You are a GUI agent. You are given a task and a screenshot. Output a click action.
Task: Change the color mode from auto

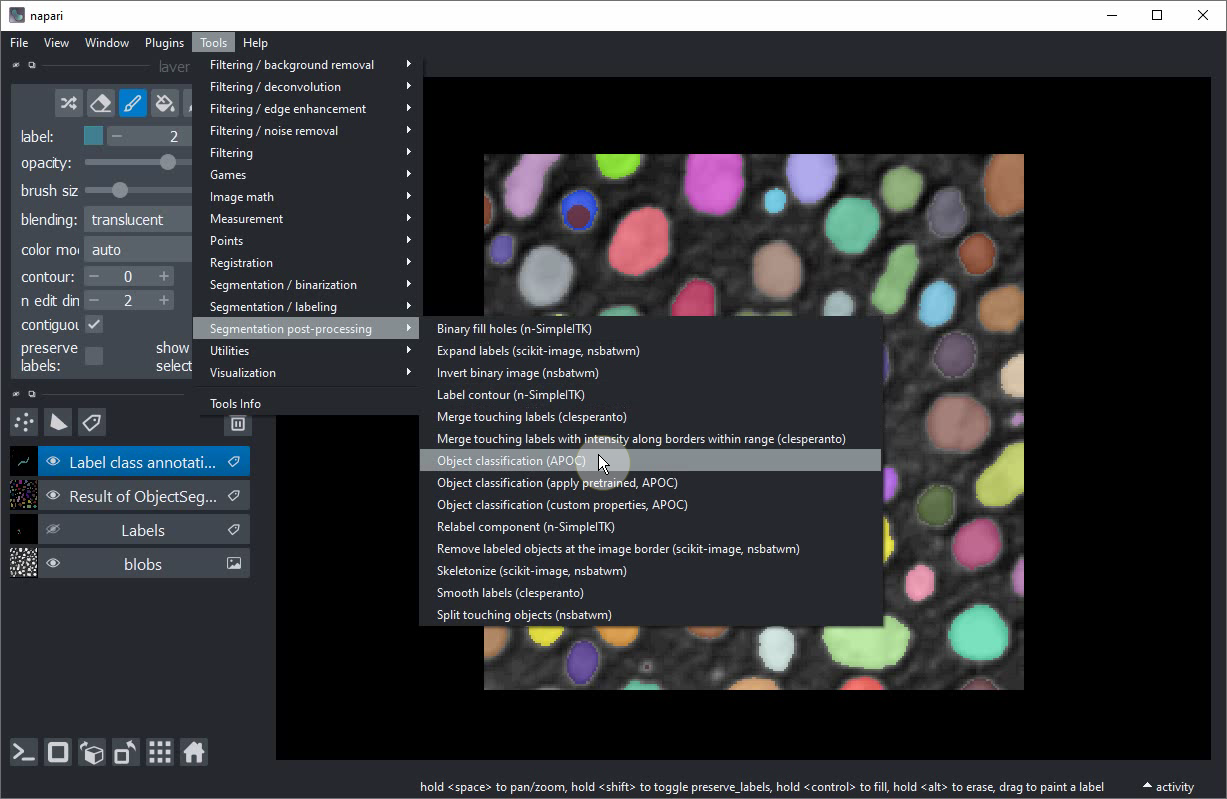[137, 248]
